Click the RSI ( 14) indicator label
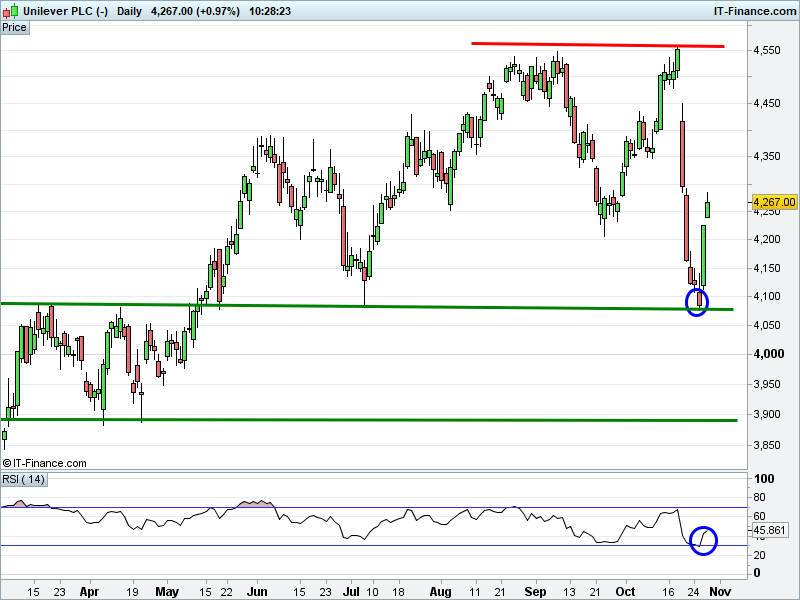800x600 pixels. 23,479
